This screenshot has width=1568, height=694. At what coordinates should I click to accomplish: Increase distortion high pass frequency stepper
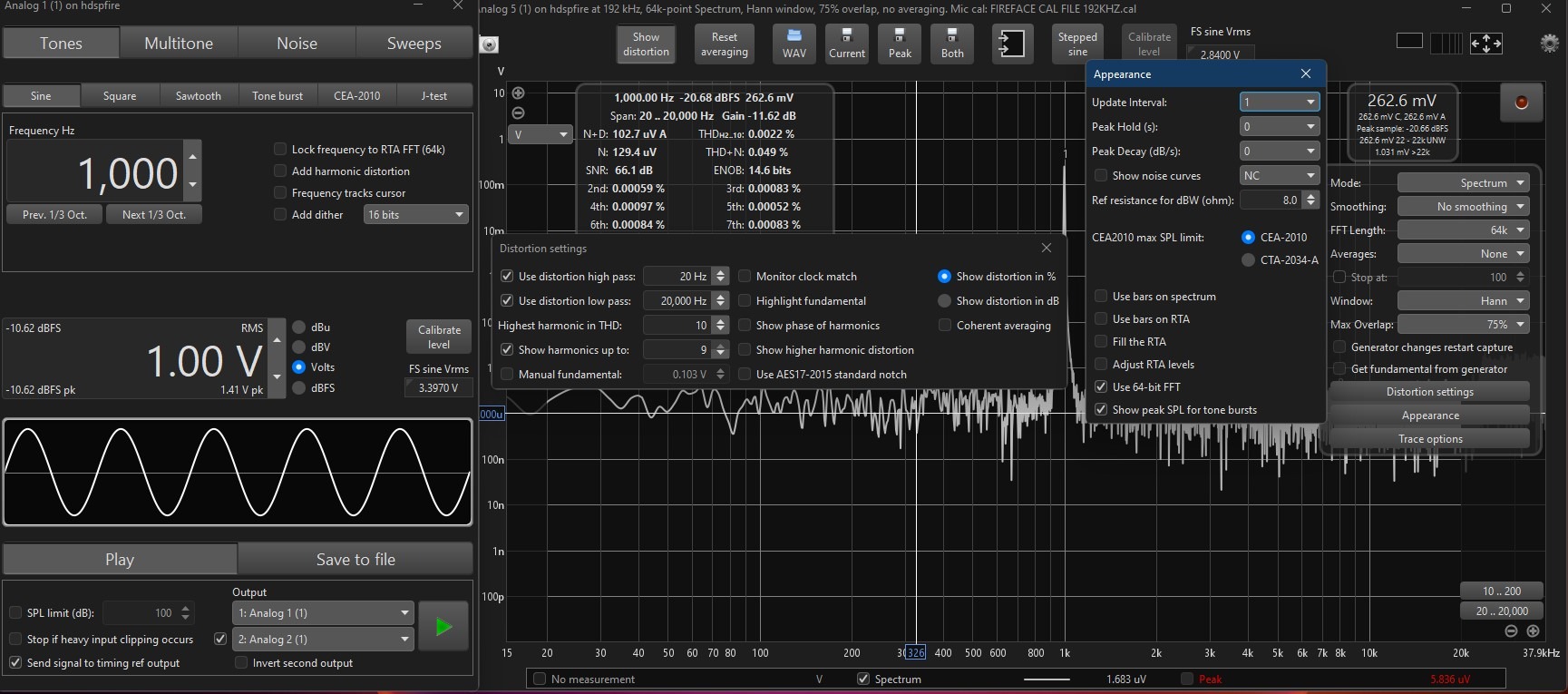click(721, 272)
